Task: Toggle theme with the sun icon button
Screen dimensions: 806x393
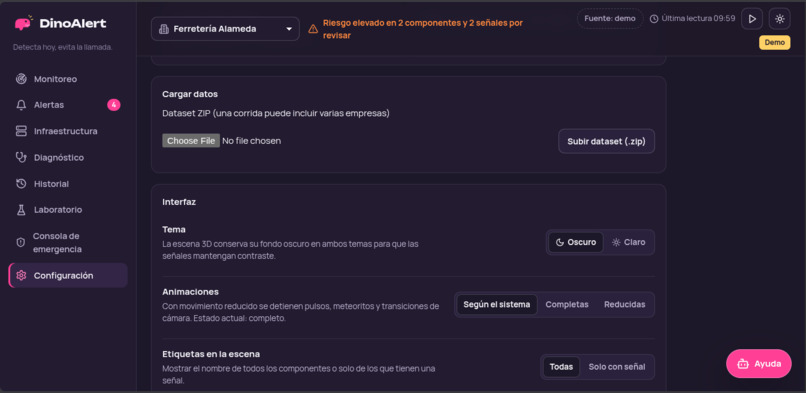Action: click(x=780, y=19)
